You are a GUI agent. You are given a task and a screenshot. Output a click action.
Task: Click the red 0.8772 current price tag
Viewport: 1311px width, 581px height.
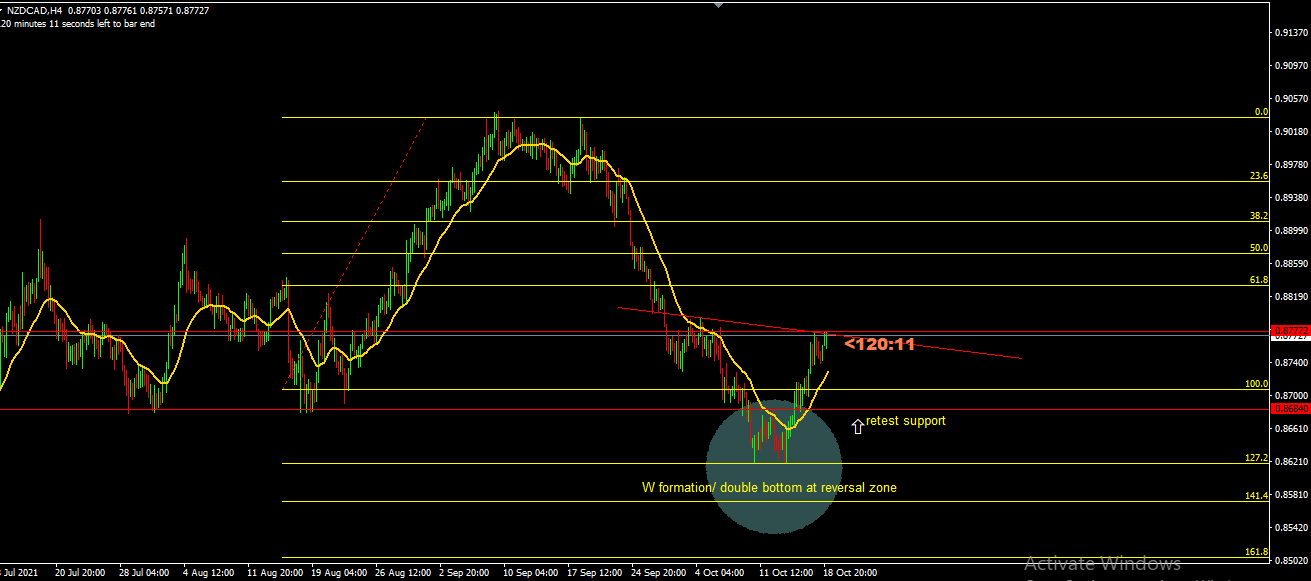click(x=1289, y=330)
